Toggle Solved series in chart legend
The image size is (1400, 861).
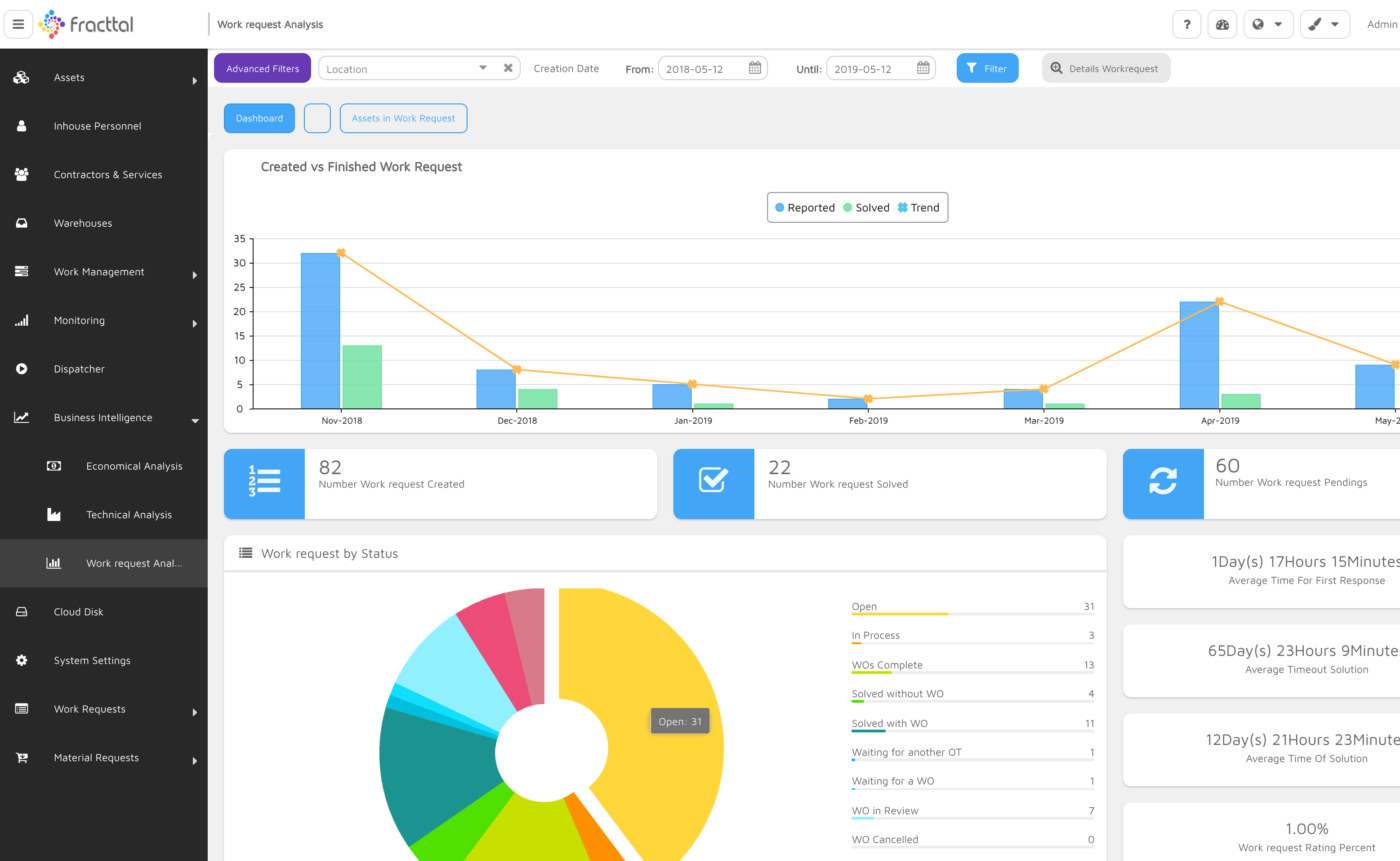click(x=866, y=208)
